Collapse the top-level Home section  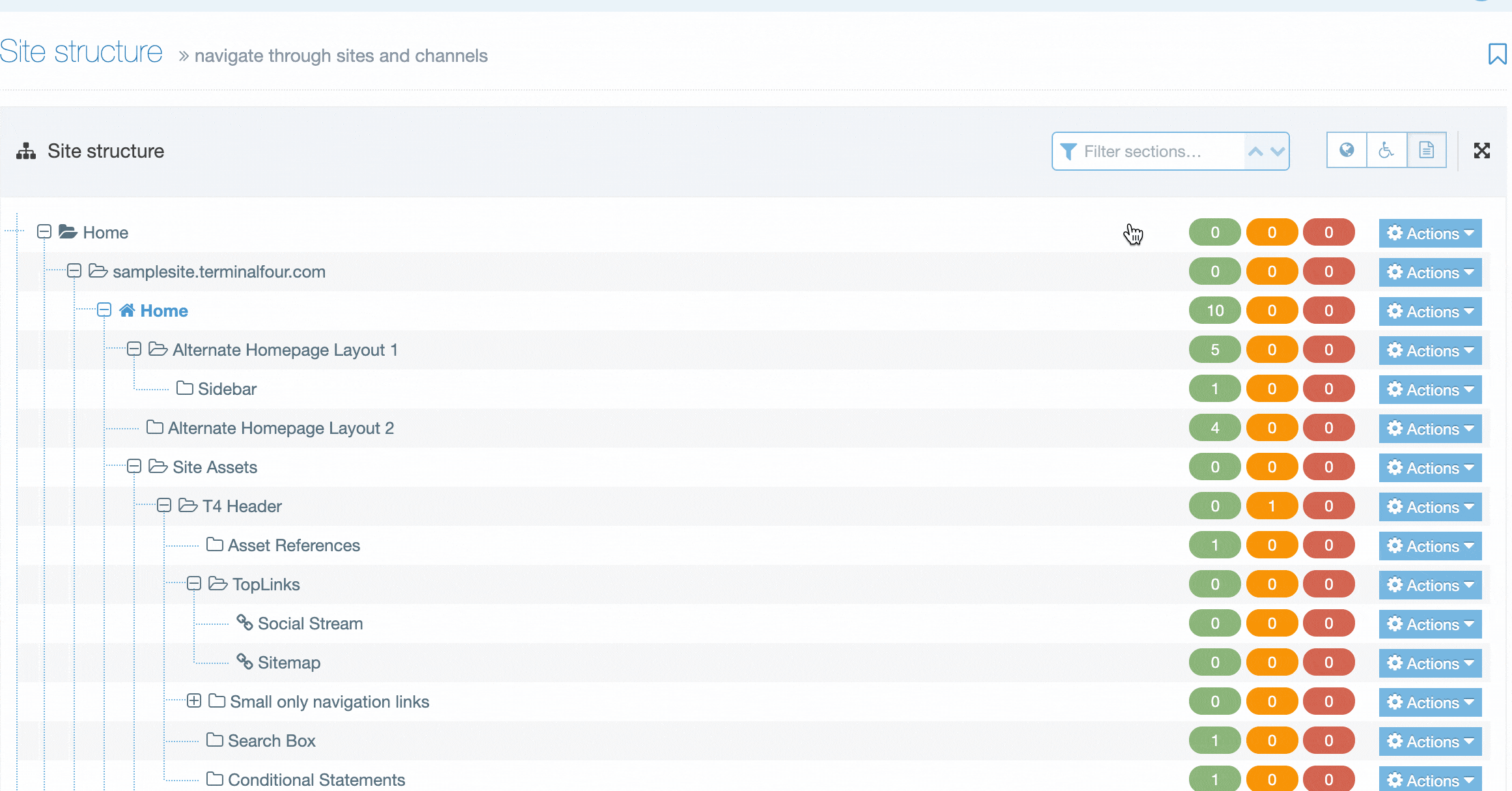pos(44,232)
